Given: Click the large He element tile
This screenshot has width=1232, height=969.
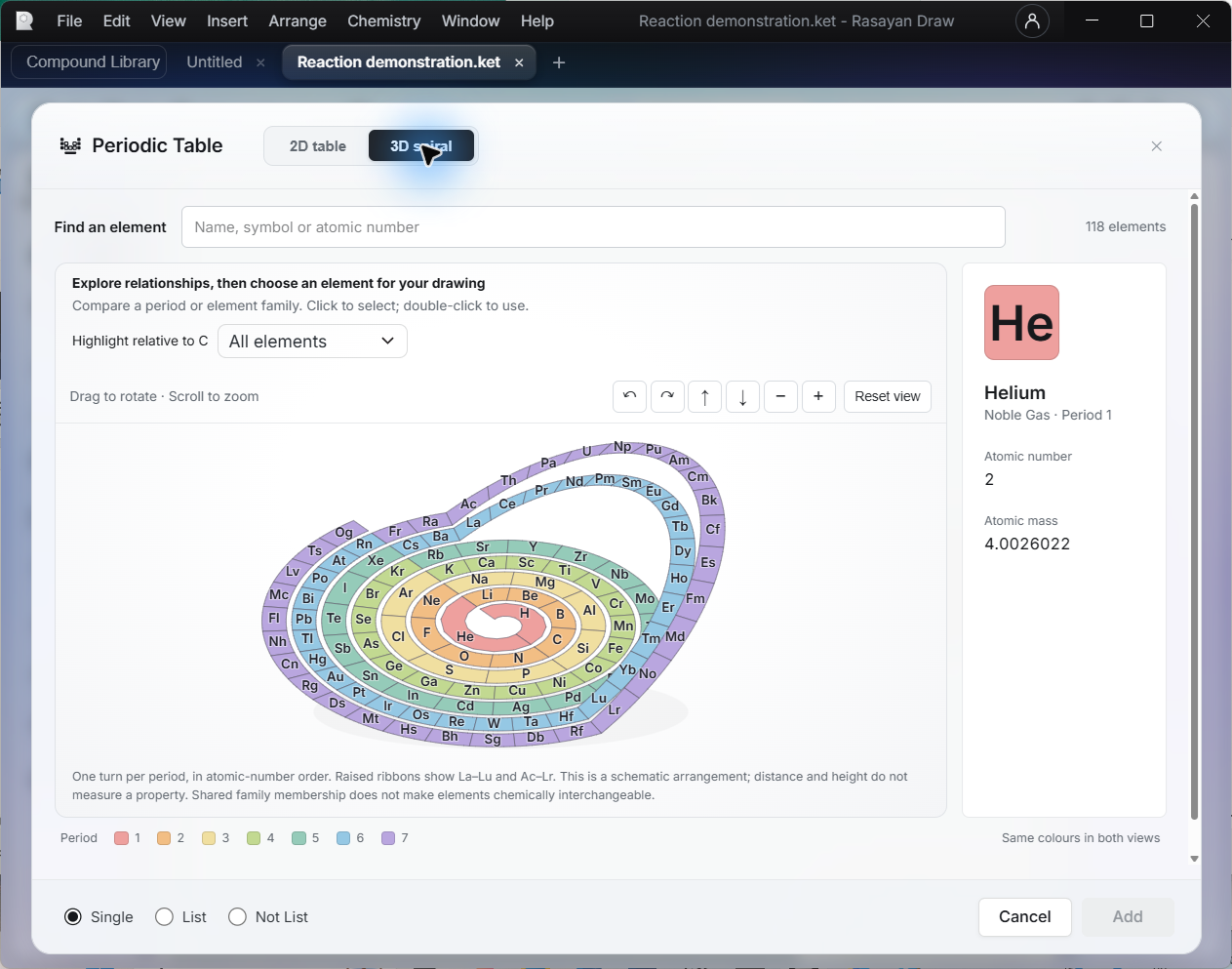Looking at the screenshot, I should pos(1021,323).
